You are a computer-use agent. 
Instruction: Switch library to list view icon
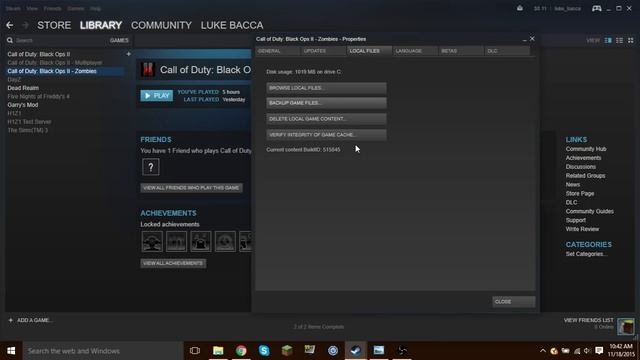click(x=620, y=40)
